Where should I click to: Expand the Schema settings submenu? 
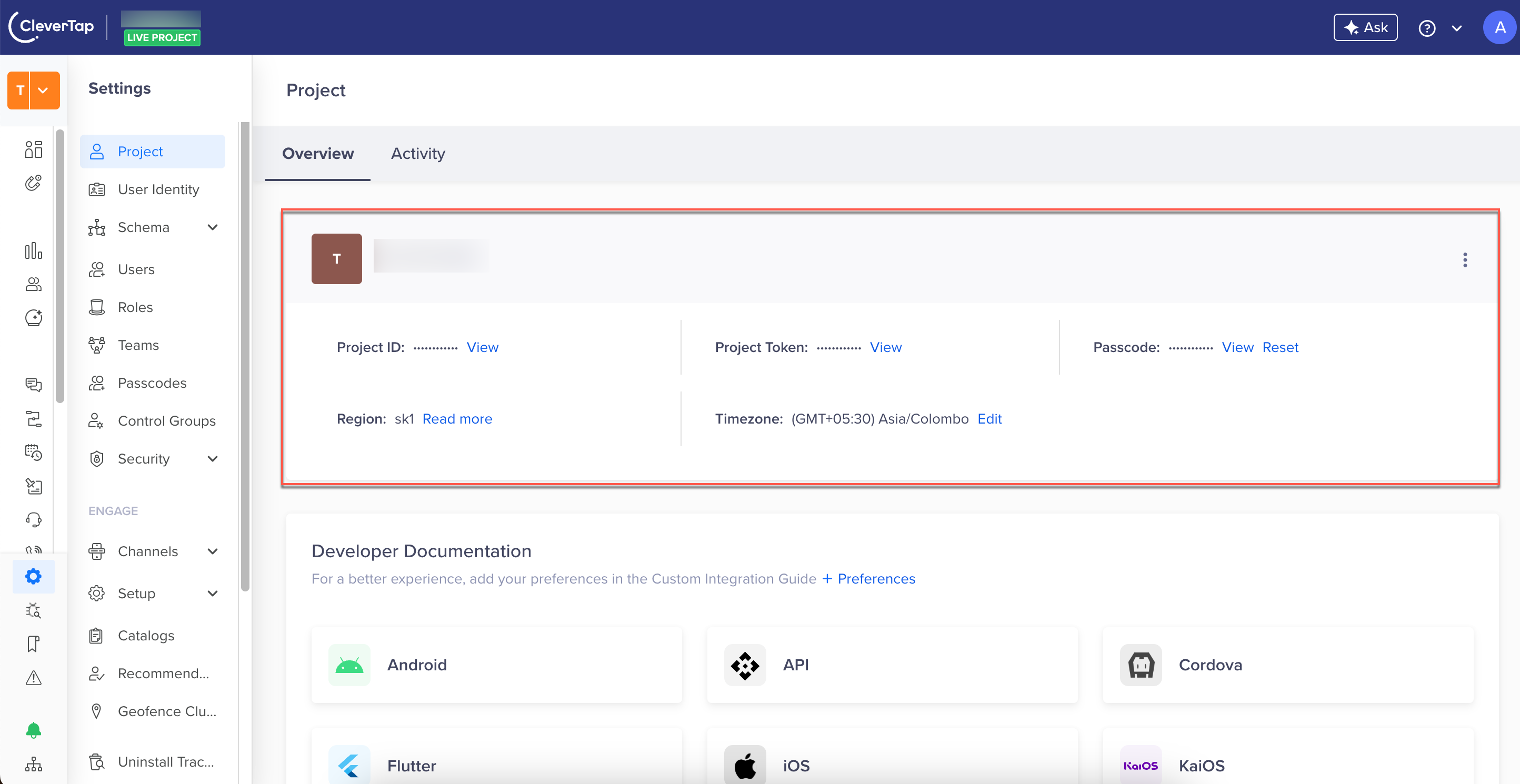point(213,227)
